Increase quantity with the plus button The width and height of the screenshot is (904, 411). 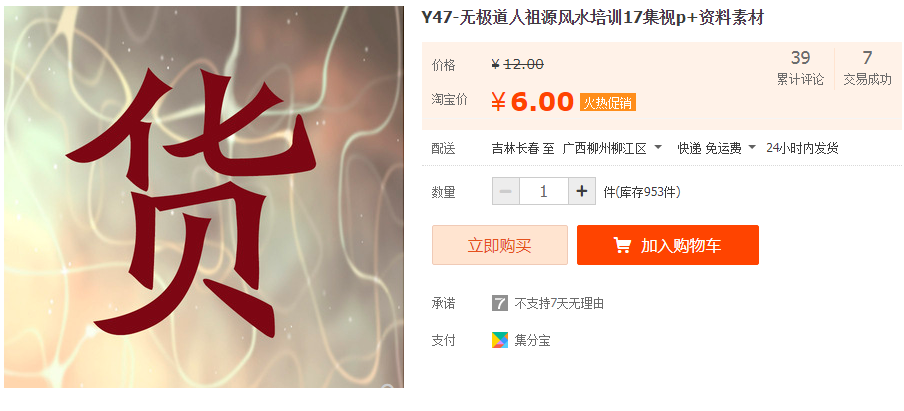click(582, 191)
